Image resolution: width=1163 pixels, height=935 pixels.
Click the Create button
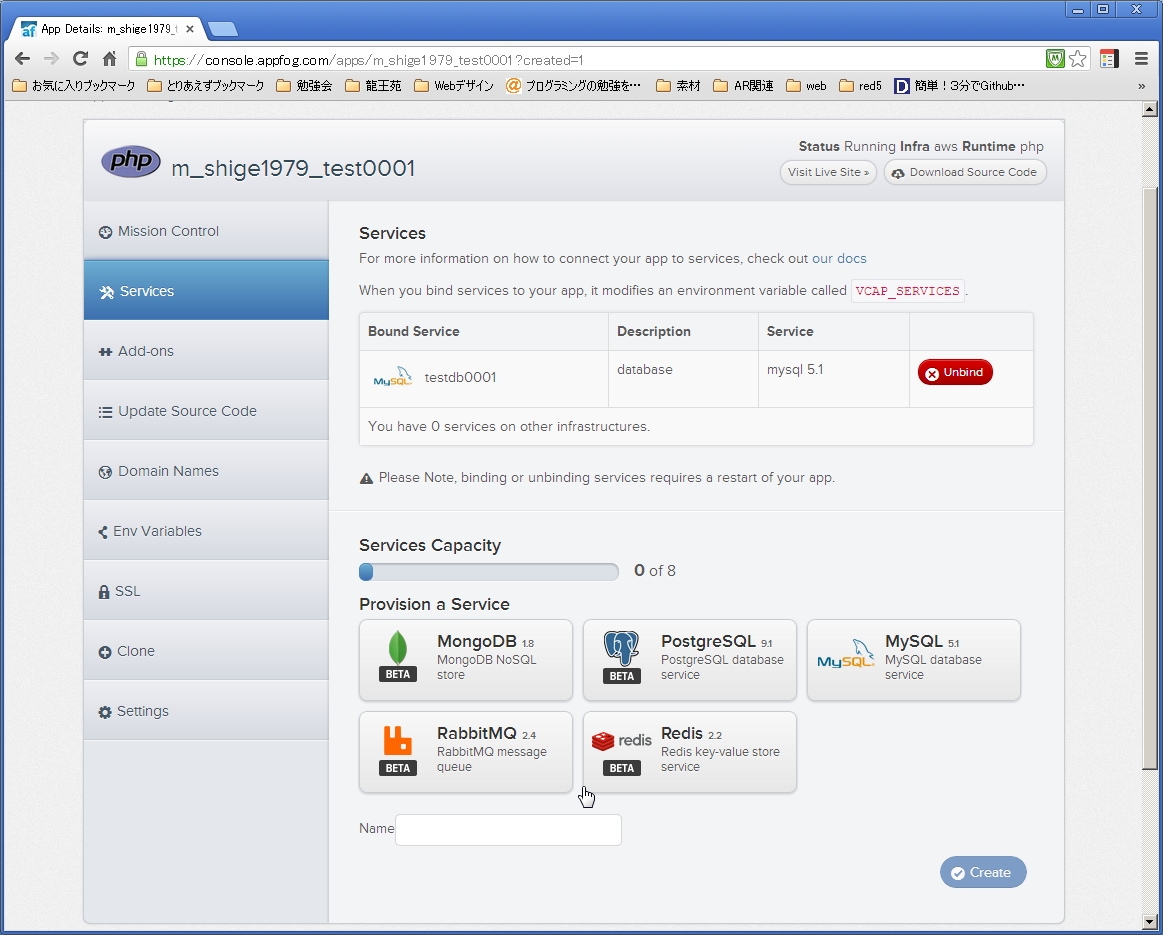(x=983, y=872)
